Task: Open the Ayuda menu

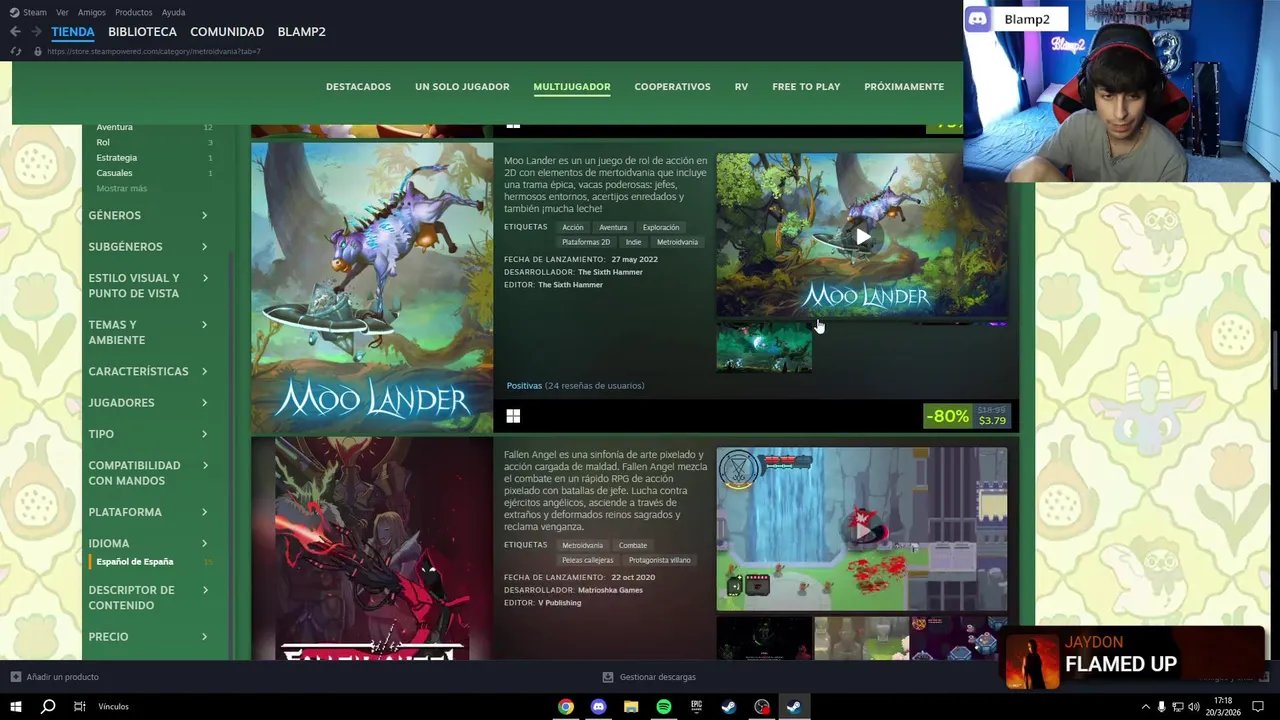Action: 173,12
